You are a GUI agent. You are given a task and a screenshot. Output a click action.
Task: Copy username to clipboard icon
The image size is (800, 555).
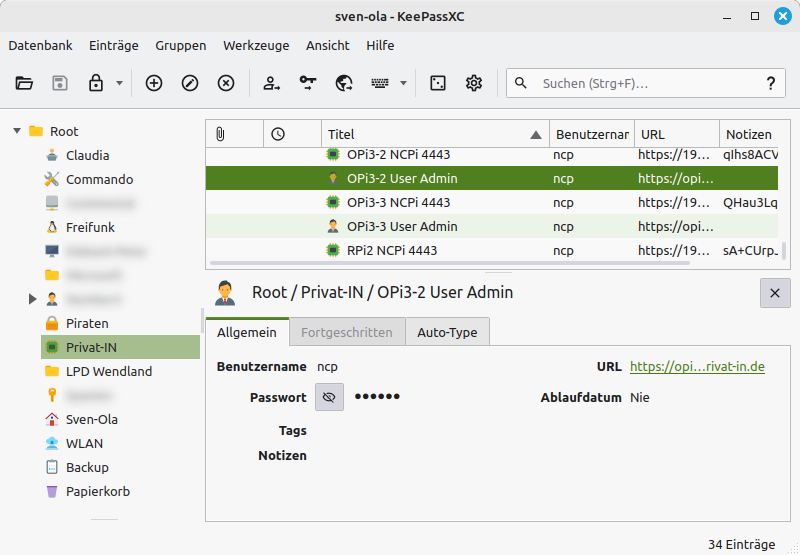[272, 84]
